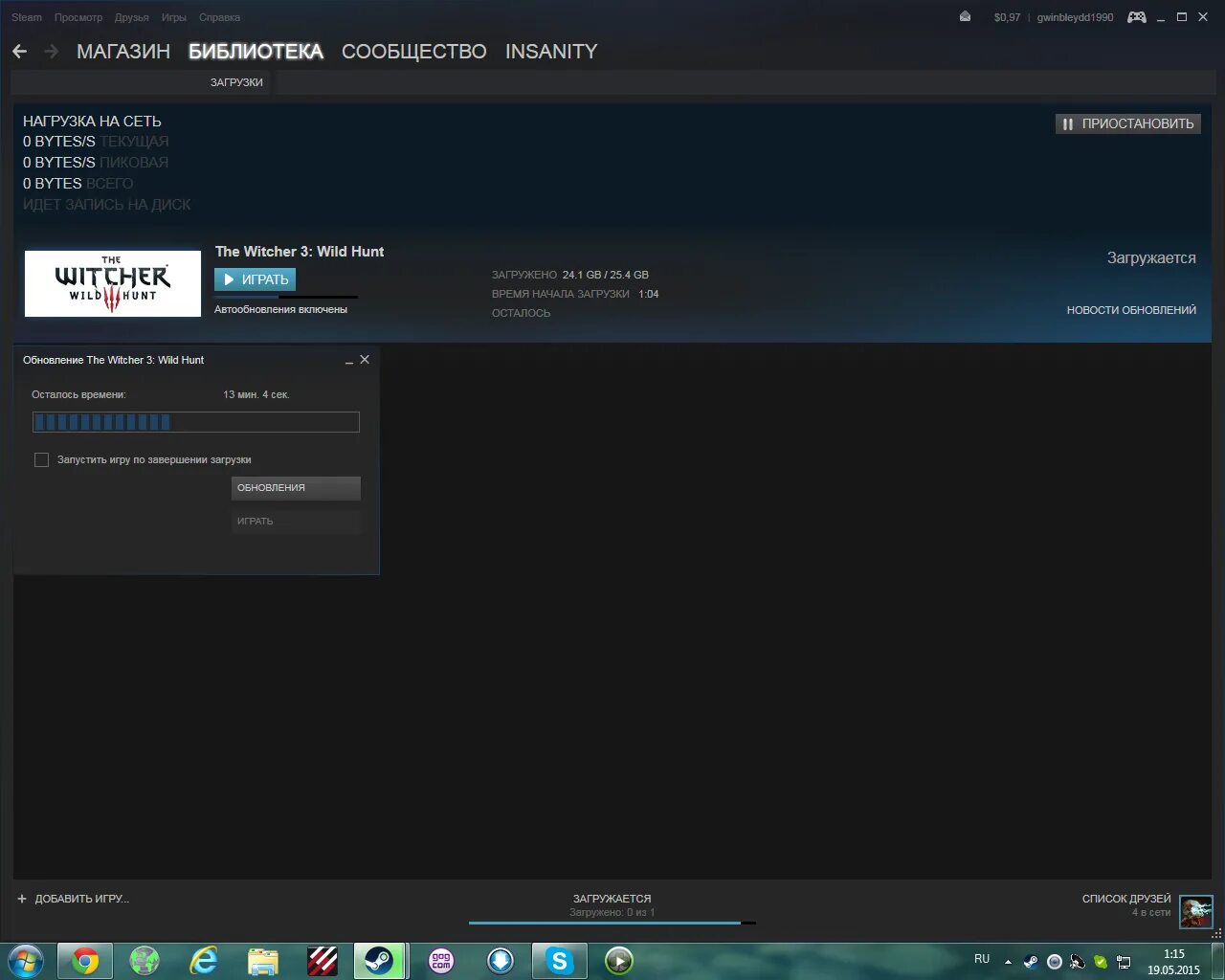Click the update dialog progress bar
The image size is (1225, 980).
click(196, 422)
